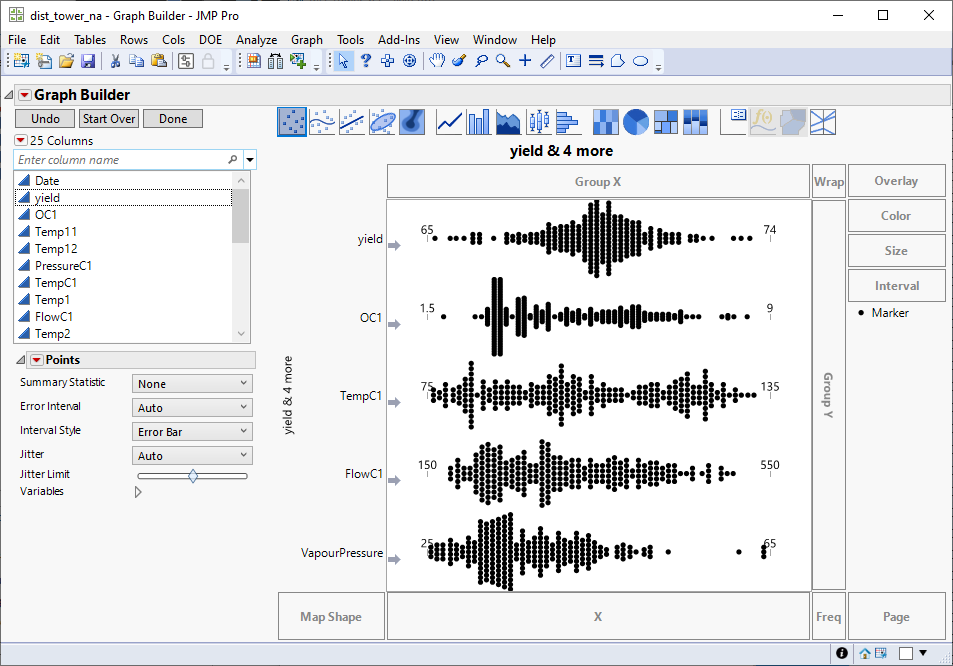Expand the Variables disclosure arrow
Image resolution: width=953 pixels, height=666 pixels.
point(138,491)
